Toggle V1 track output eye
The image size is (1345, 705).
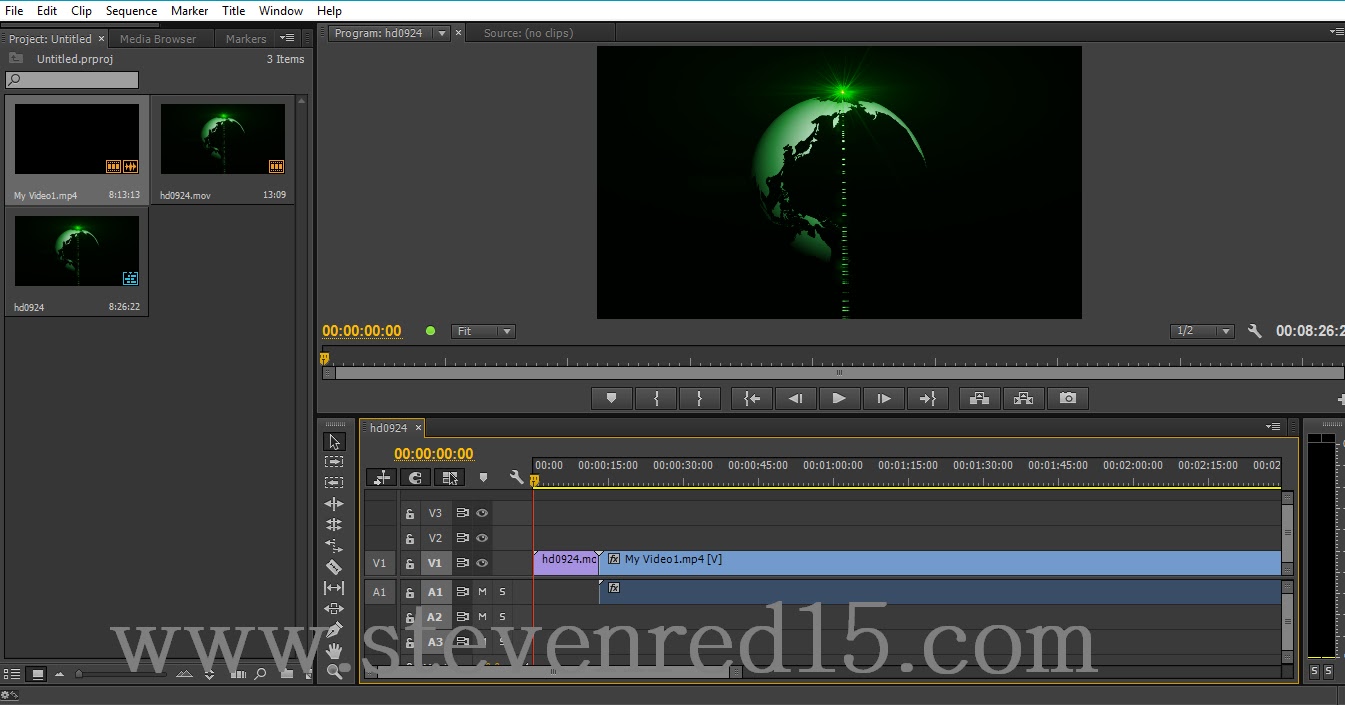[x=482, y=563]
